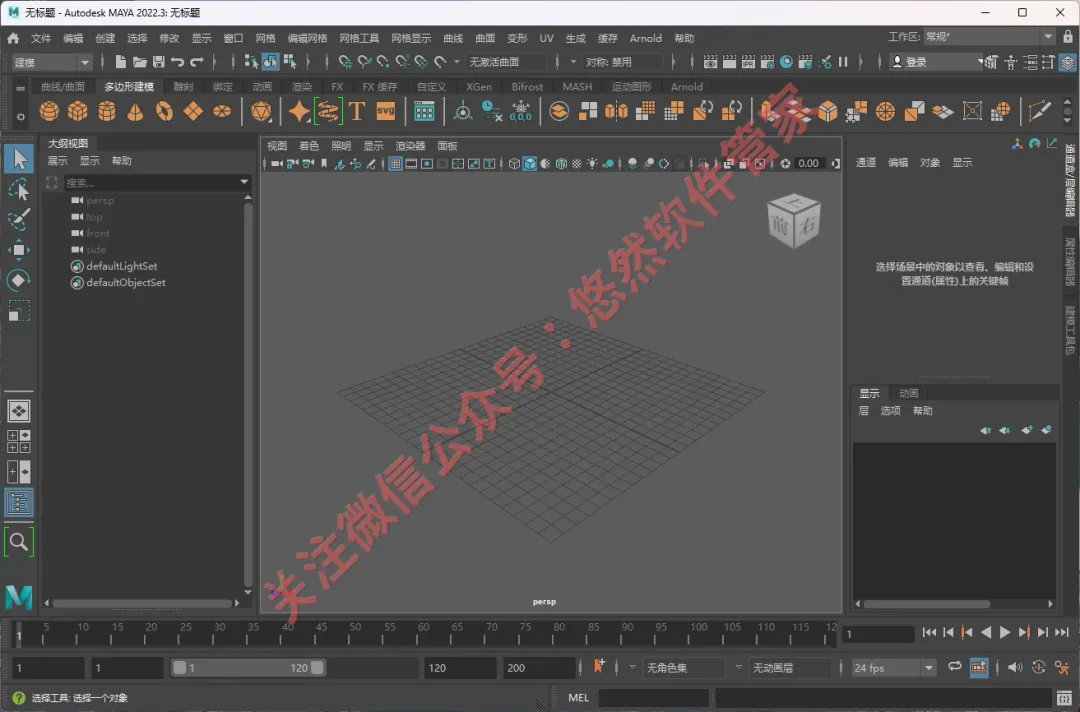The image size is (1080, 712).
Task: Select the Lasso selection tool
Action: pos(19,189)
